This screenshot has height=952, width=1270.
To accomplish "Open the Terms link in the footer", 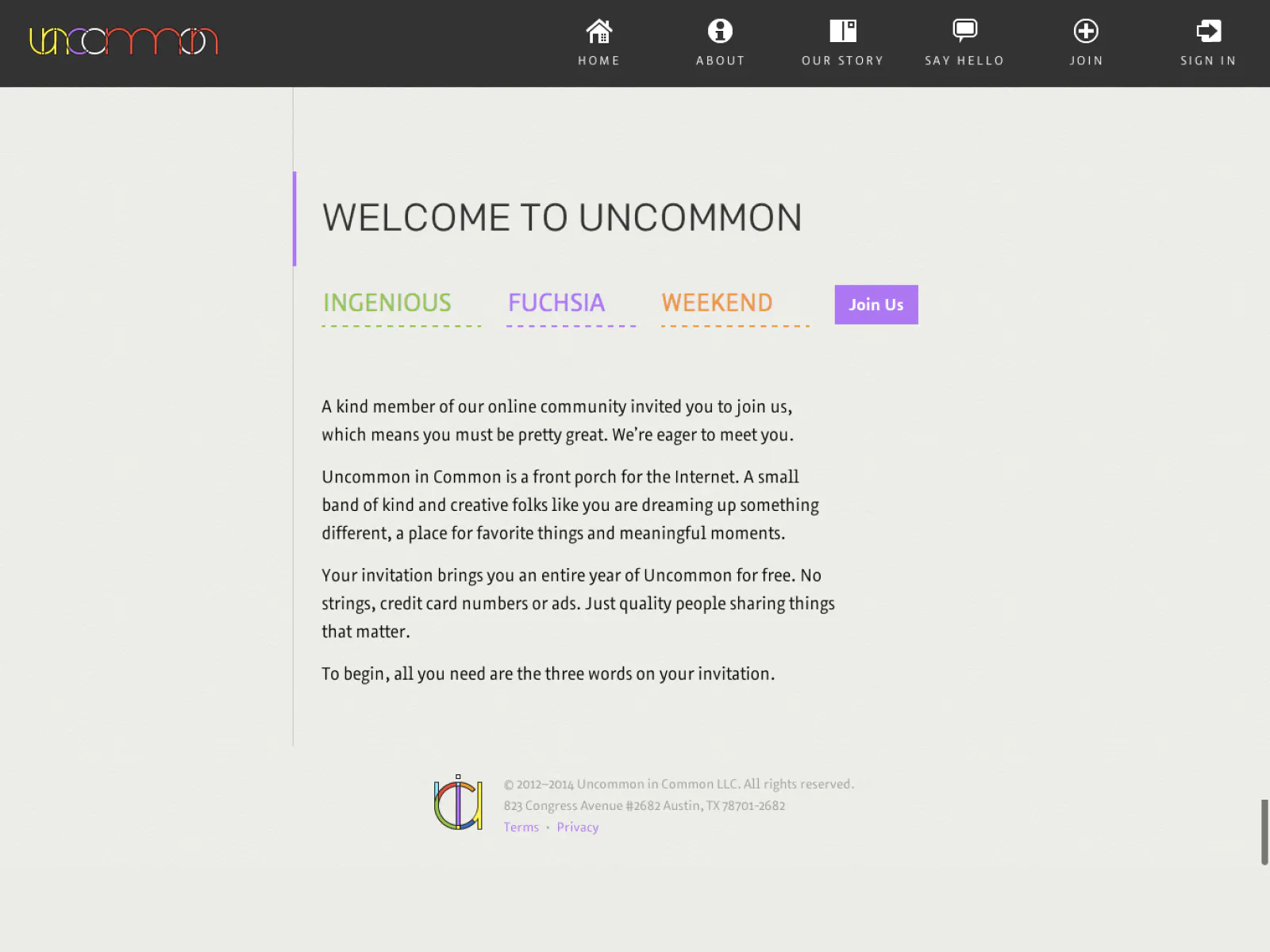I will coord(521,827).
